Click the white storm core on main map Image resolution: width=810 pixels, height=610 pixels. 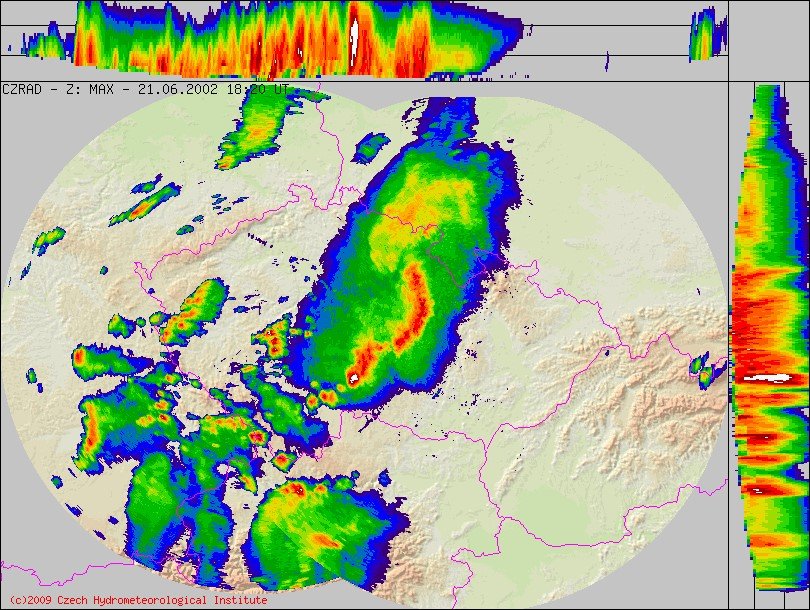point(353,379)
